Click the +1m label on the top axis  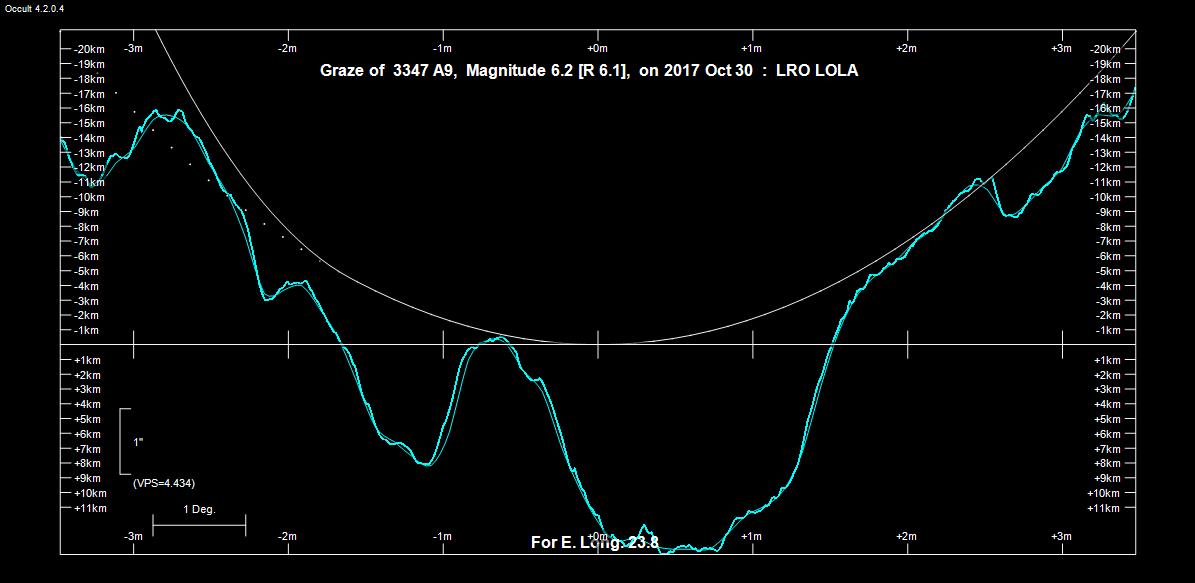click(752, 48)
